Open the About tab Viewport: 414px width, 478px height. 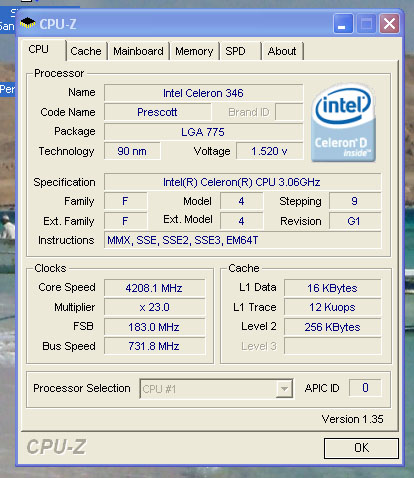click(282, 51)
